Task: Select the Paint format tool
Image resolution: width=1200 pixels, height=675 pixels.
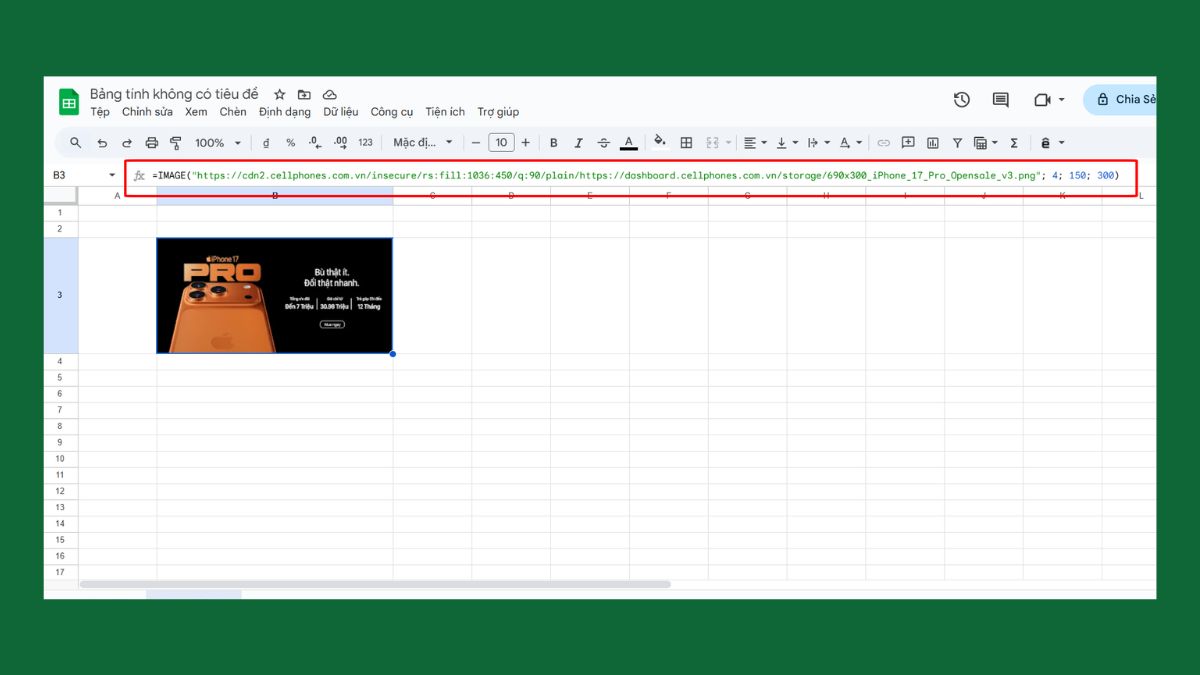Action: tap(175, 142)
